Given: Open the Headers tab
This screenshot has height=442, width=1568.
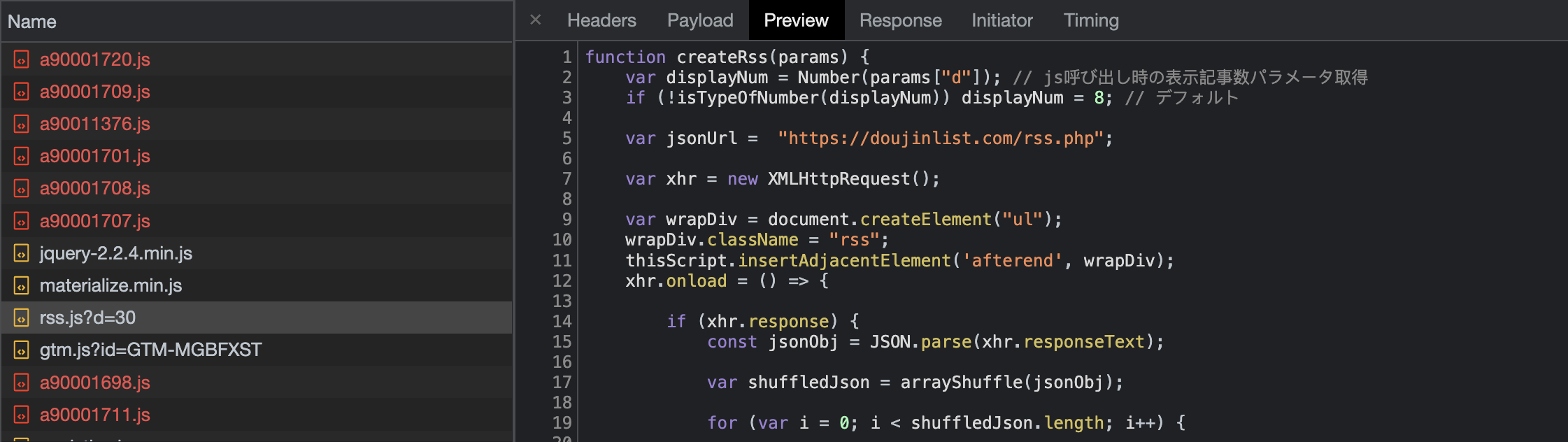Looking at the screenshot, I should (601, 20).
